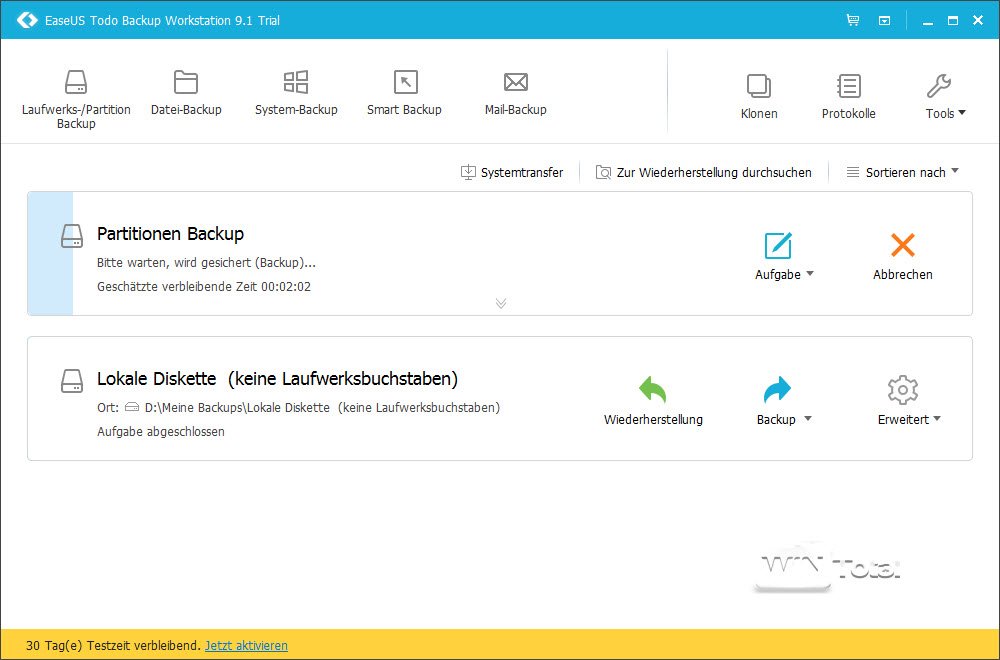Open title bar dropdown menu icon

point(885,20)
